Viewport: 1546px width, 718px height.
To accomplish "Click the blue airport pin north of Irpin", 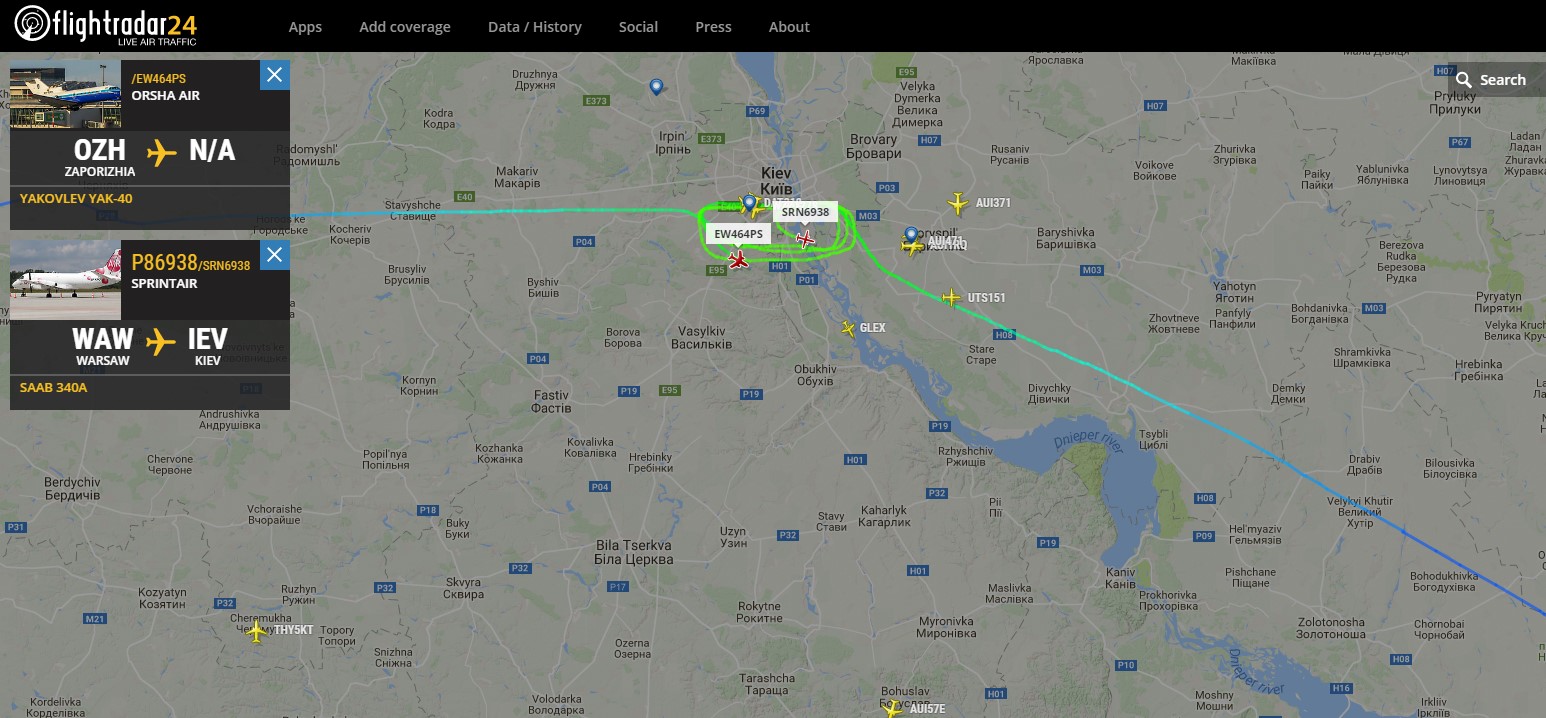I will pyautogui.click(x=656, y=88).
